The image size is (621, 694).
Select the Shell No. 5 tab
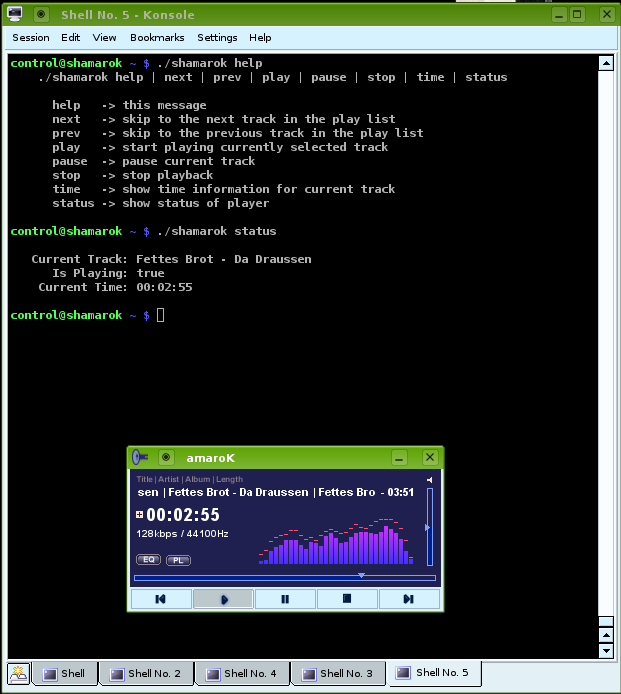coord(434,673)
